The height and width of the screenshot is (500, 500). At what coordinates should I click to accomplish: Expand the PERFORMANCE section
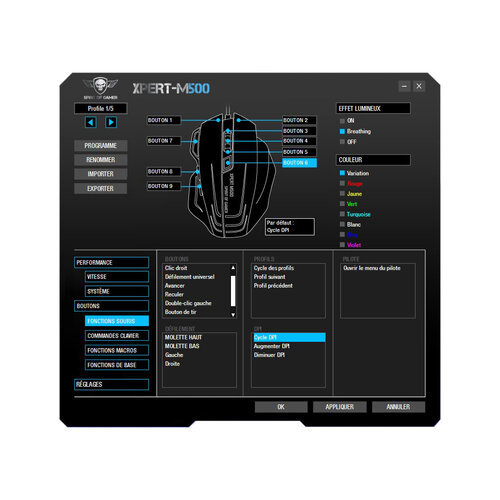pyautogui.click(x=111, y=263)
